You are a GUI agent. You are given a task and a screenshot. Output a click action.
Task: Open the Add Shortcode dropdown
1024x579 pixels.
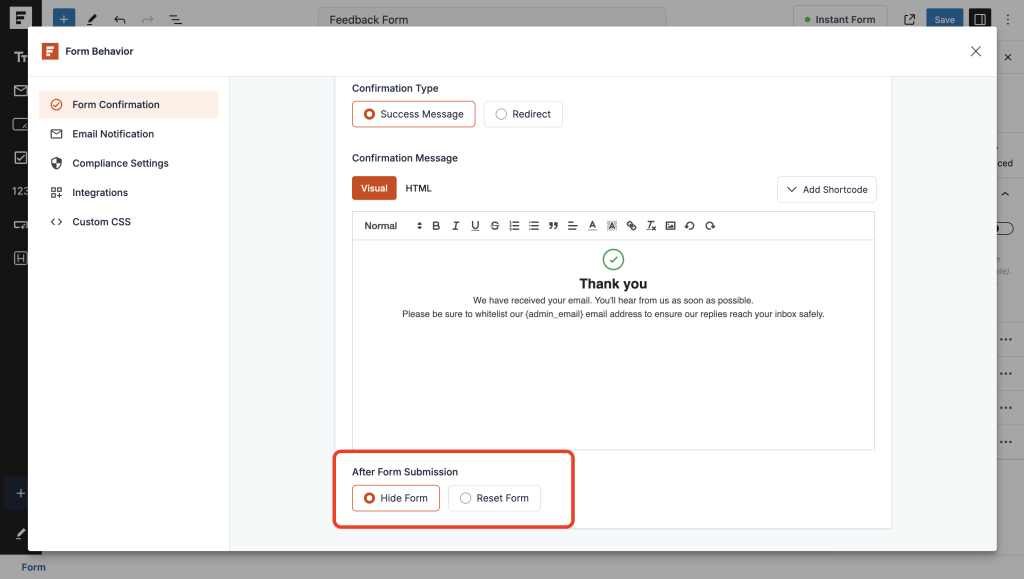pyautogui.click(x=826, y=189)
